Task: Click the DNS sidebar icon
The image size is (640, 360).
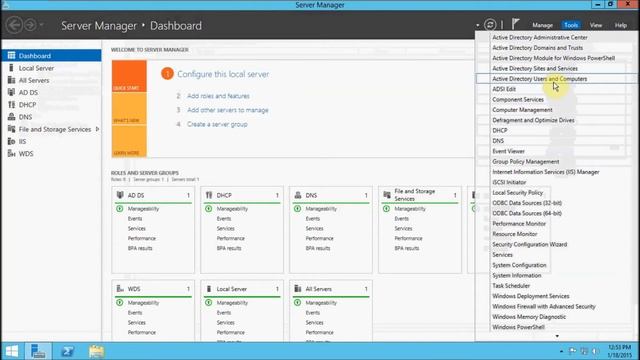Action: (11, 117)
